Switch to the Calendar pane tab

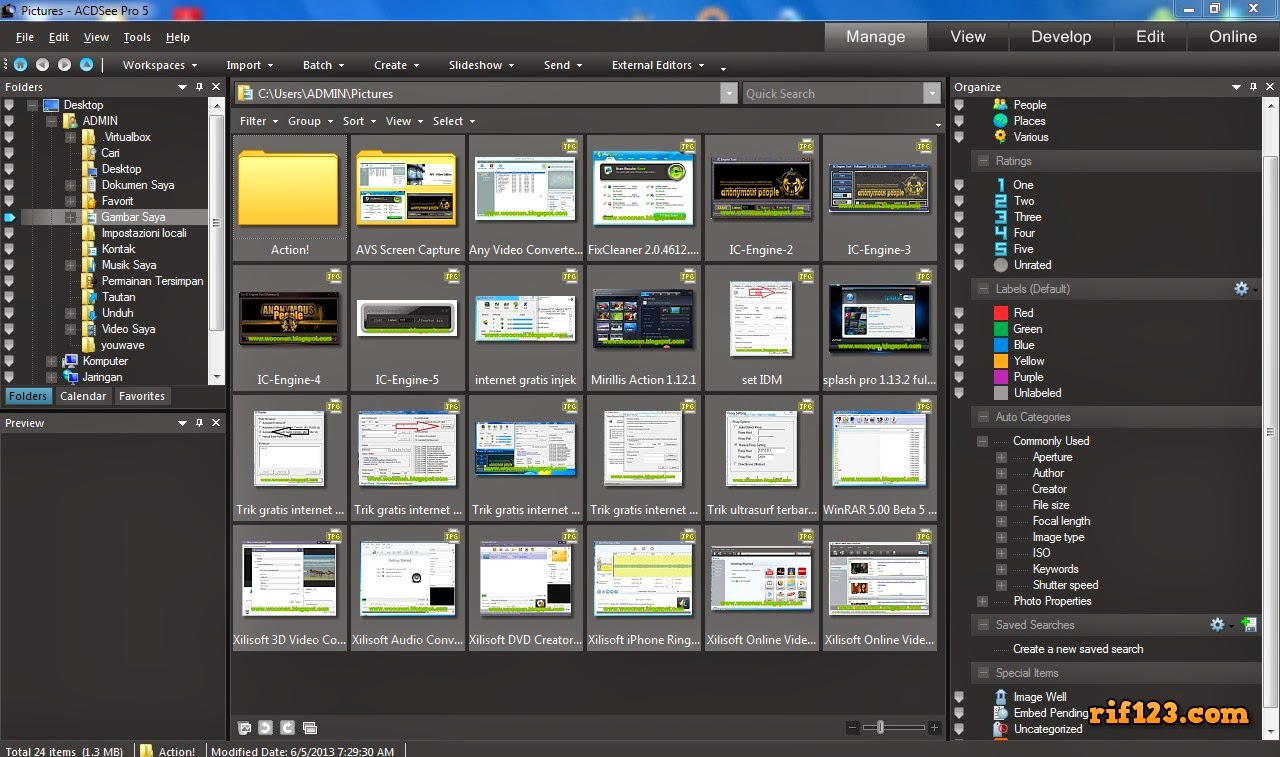[x=83, y=396]
